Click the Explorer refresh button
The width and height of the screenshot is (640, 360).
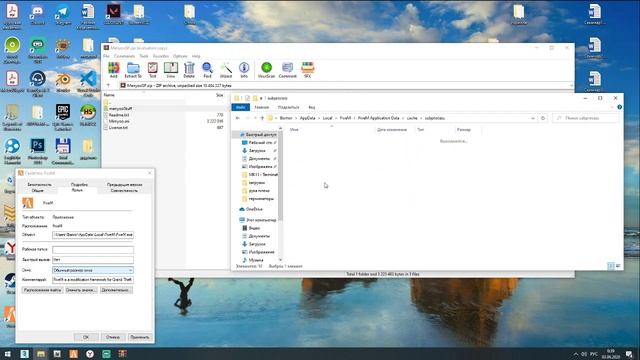pos(543,118)
